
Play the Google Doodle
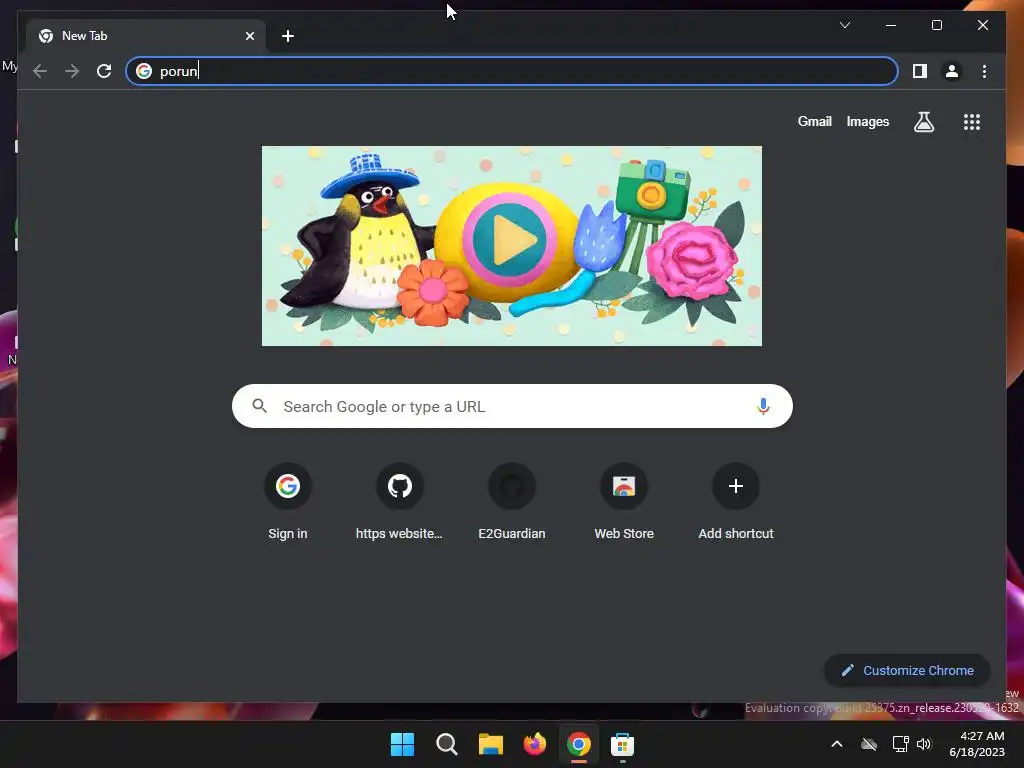pyautogui.click(x=510, y=240)
